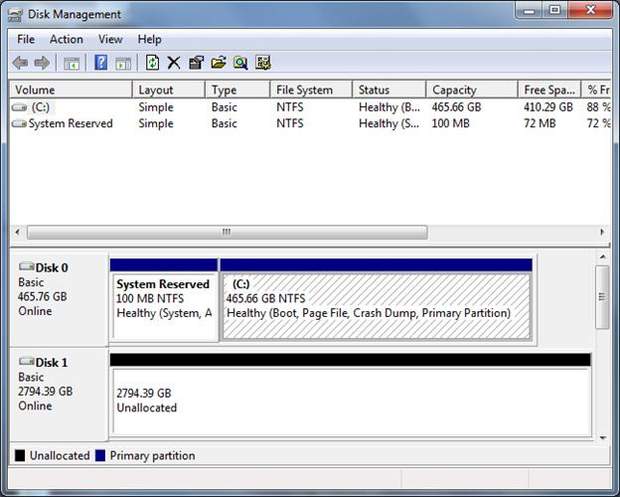
Task: Select the System Reserved volume row
Action: [x=70, y=124]
